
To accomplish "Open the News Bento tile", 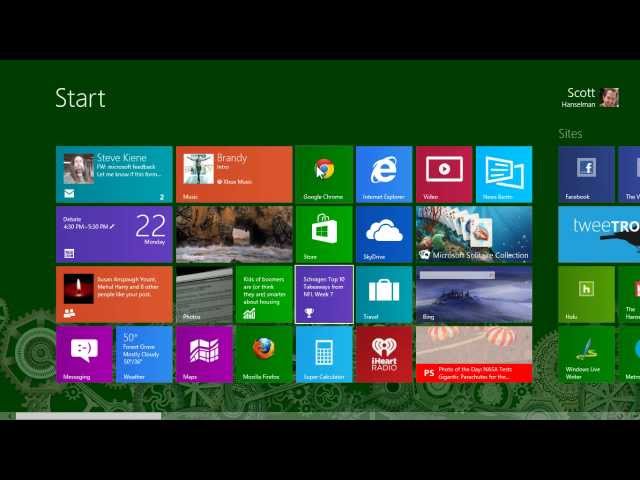I will point(504,174).
